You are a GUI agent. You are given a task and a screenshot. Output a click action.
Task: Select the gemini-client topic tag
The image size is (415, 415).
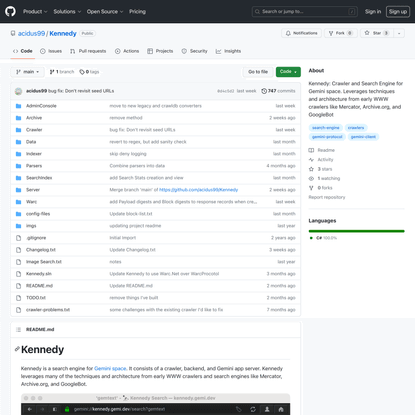[363, 137]
